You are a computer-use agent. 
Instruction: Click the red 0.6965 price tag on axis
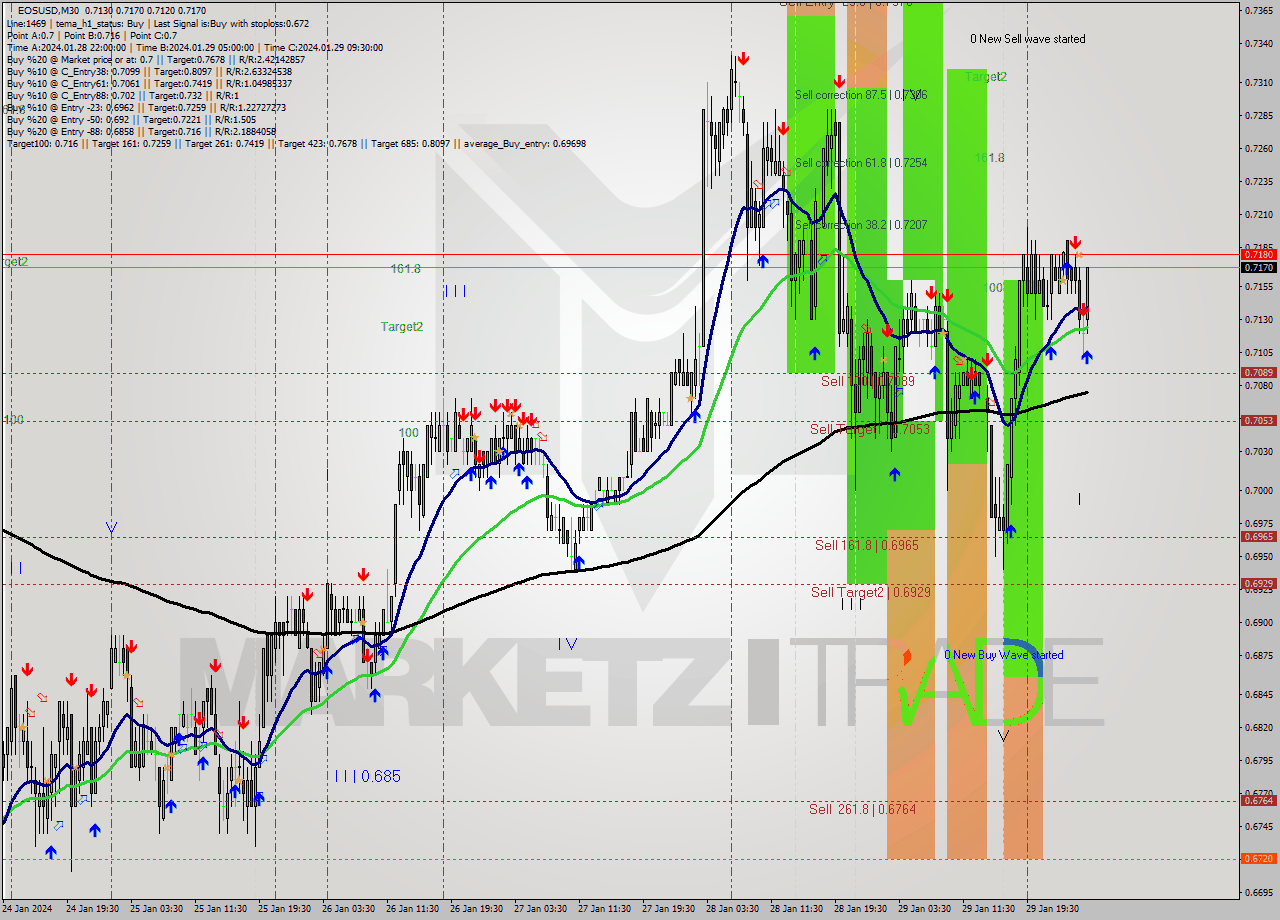tap(1258, 537)
